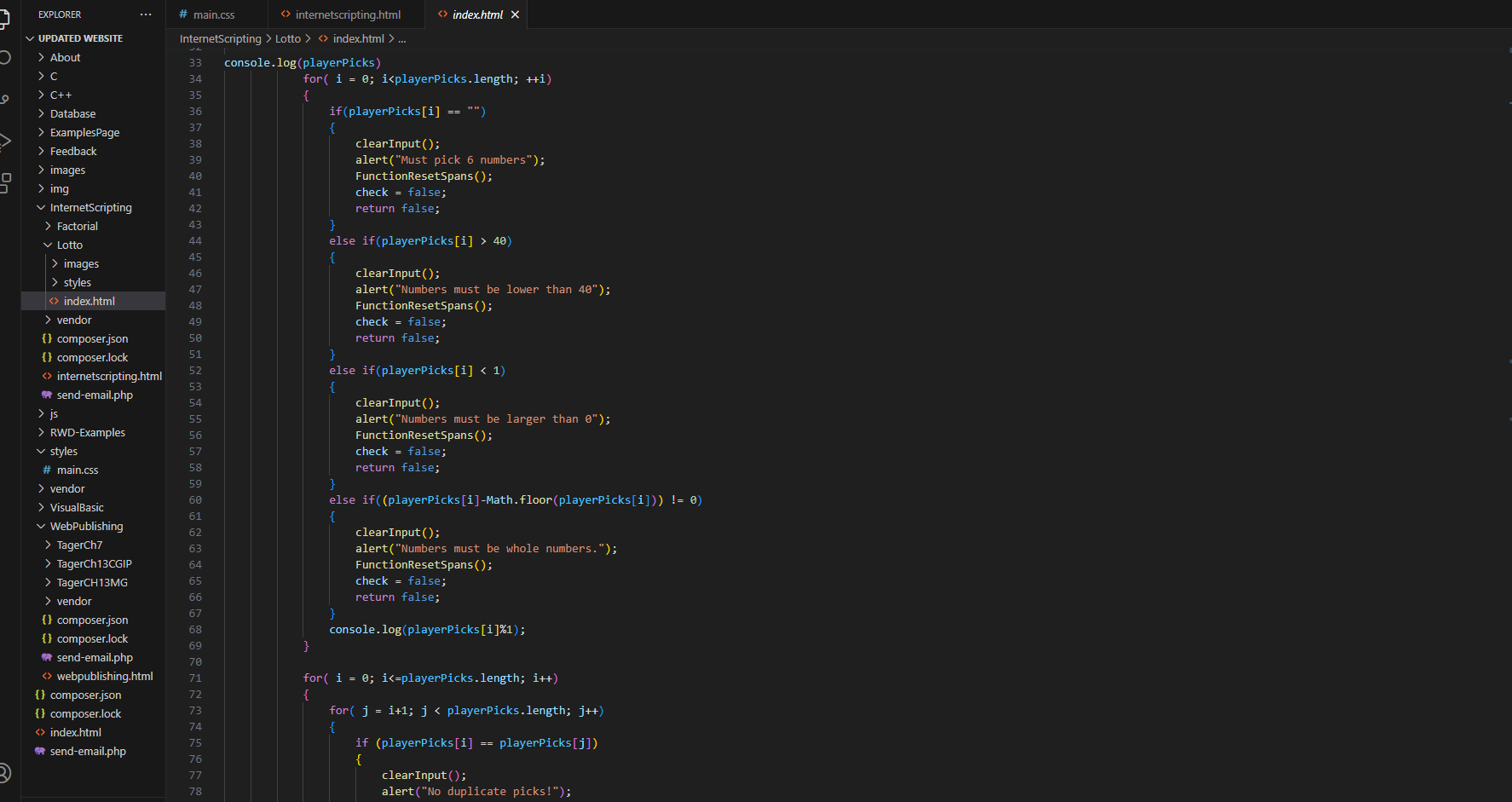
Task: Close the index.html editor tab
Action: pyautogui.click(x=515, y=14)
